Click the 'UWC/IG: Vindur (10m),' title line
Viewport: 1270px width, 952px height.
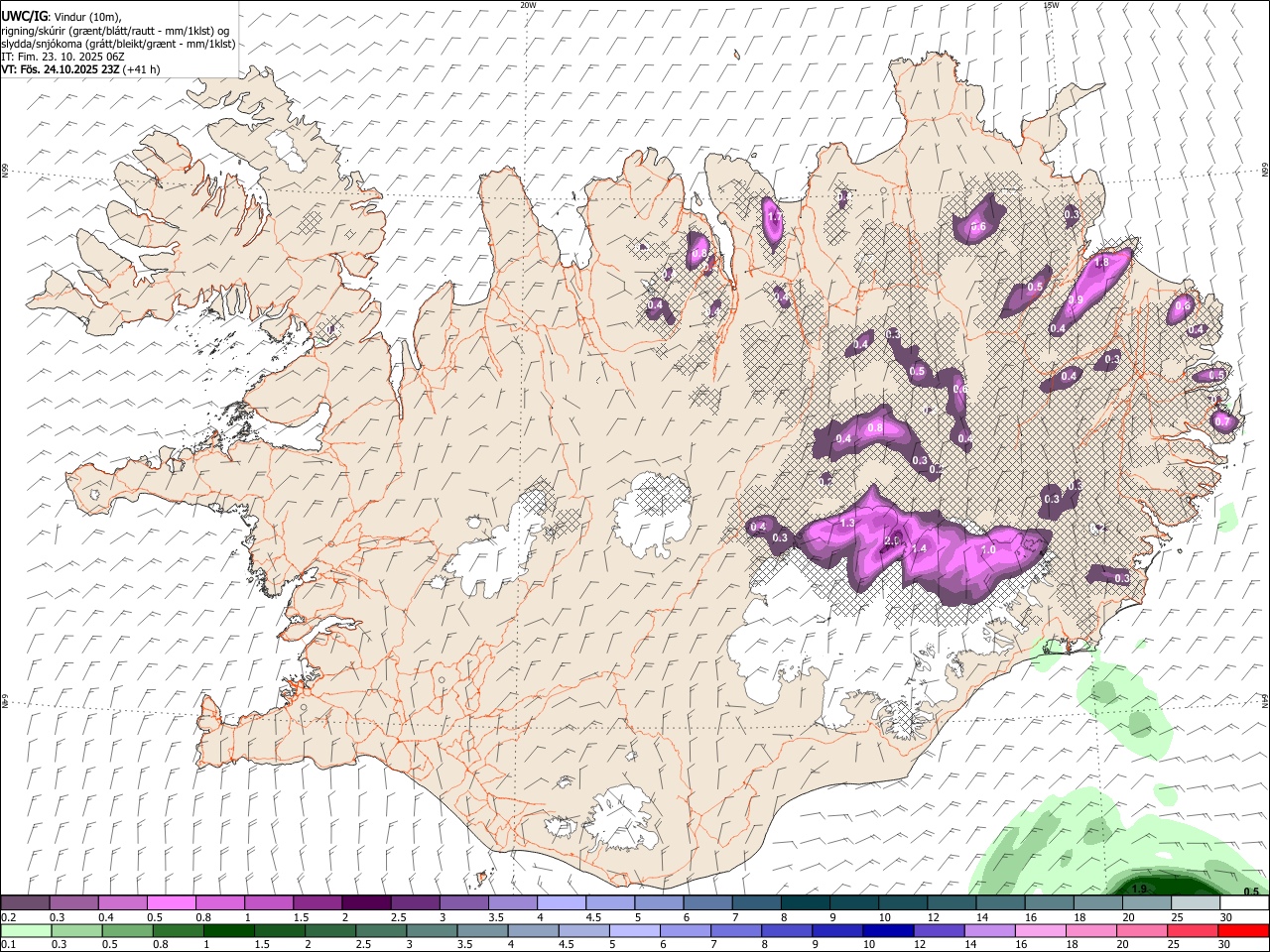(x=62, y=17)
